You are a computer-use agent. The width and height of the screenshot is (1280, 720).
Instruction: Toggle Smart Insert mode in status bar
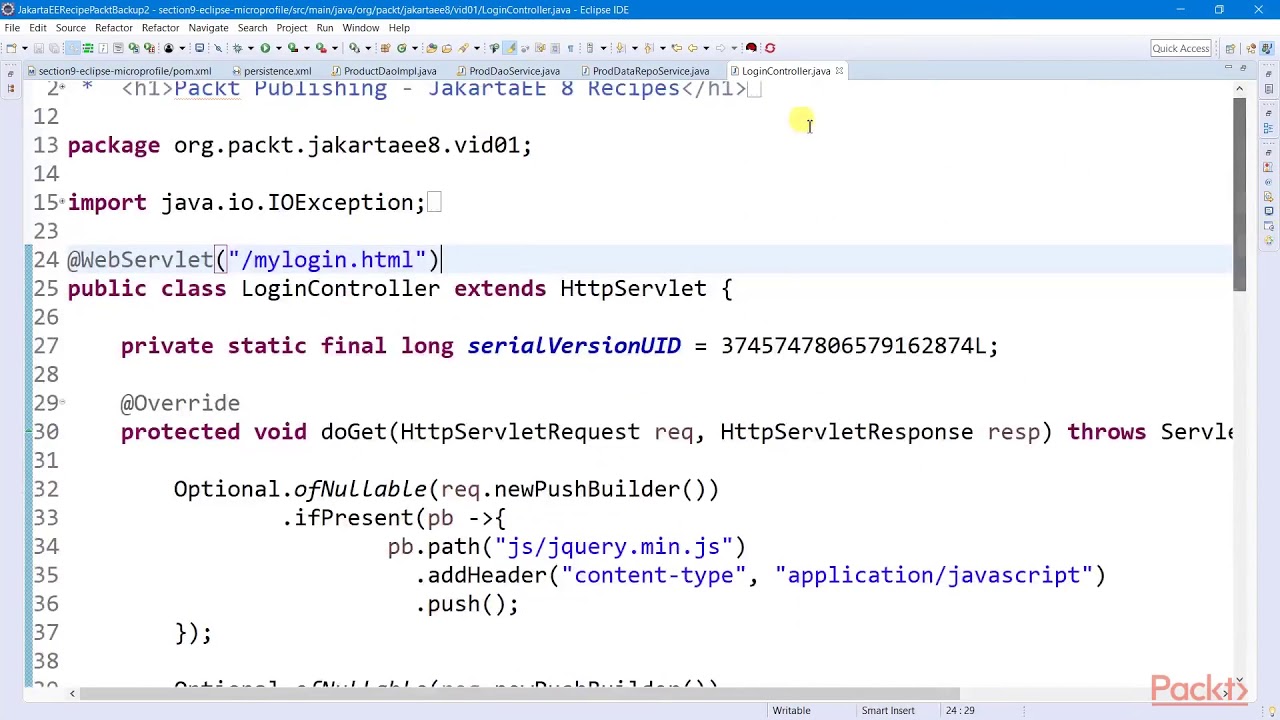coord(888,710)
